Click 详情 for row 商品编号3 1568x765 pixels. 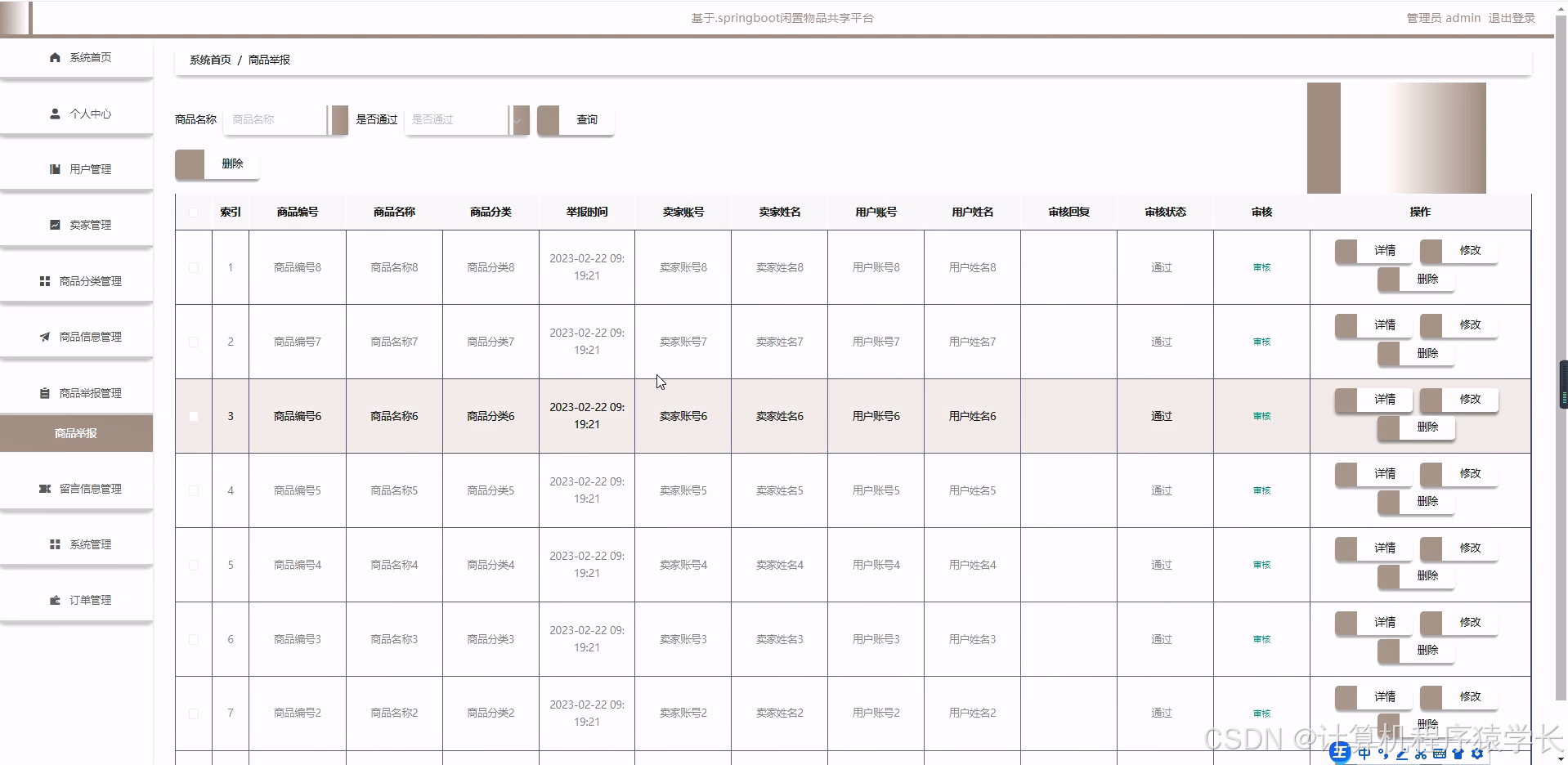click(x=1373, y=623)
